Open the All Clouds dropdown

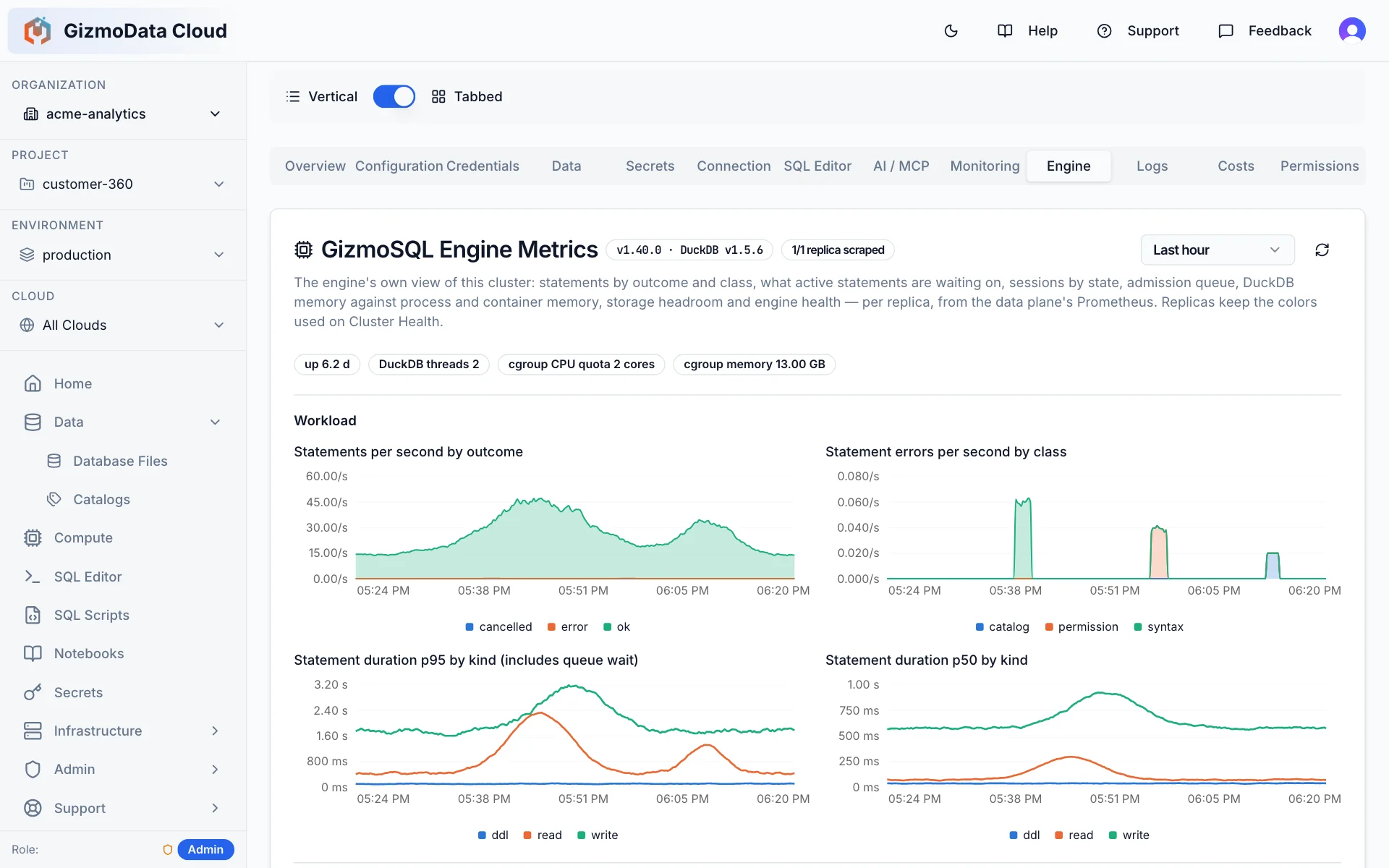click(123, 325)
